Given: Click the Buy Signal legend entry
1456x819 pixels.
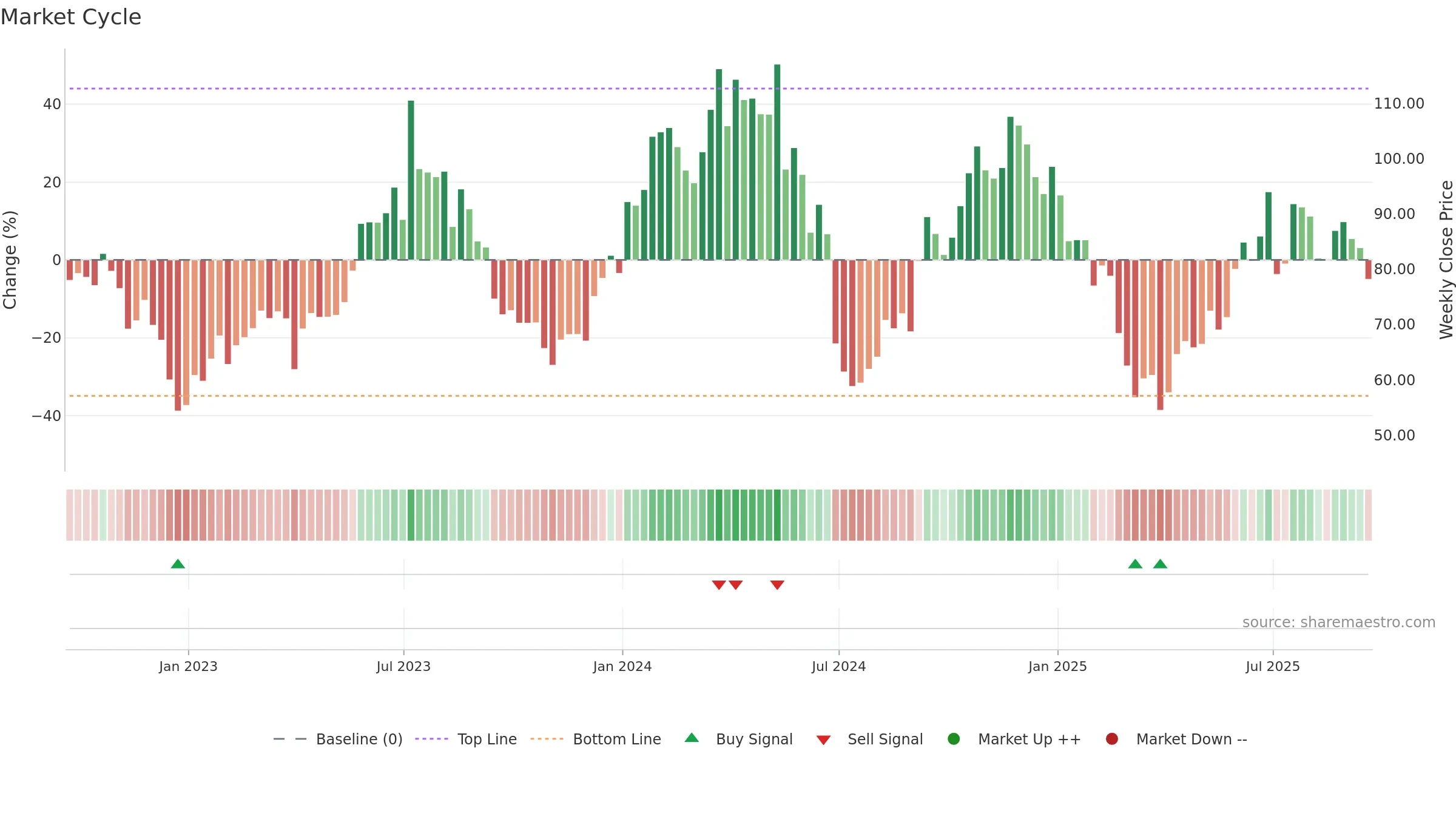Looking at the screenshot, I should [x=738, y=739].
